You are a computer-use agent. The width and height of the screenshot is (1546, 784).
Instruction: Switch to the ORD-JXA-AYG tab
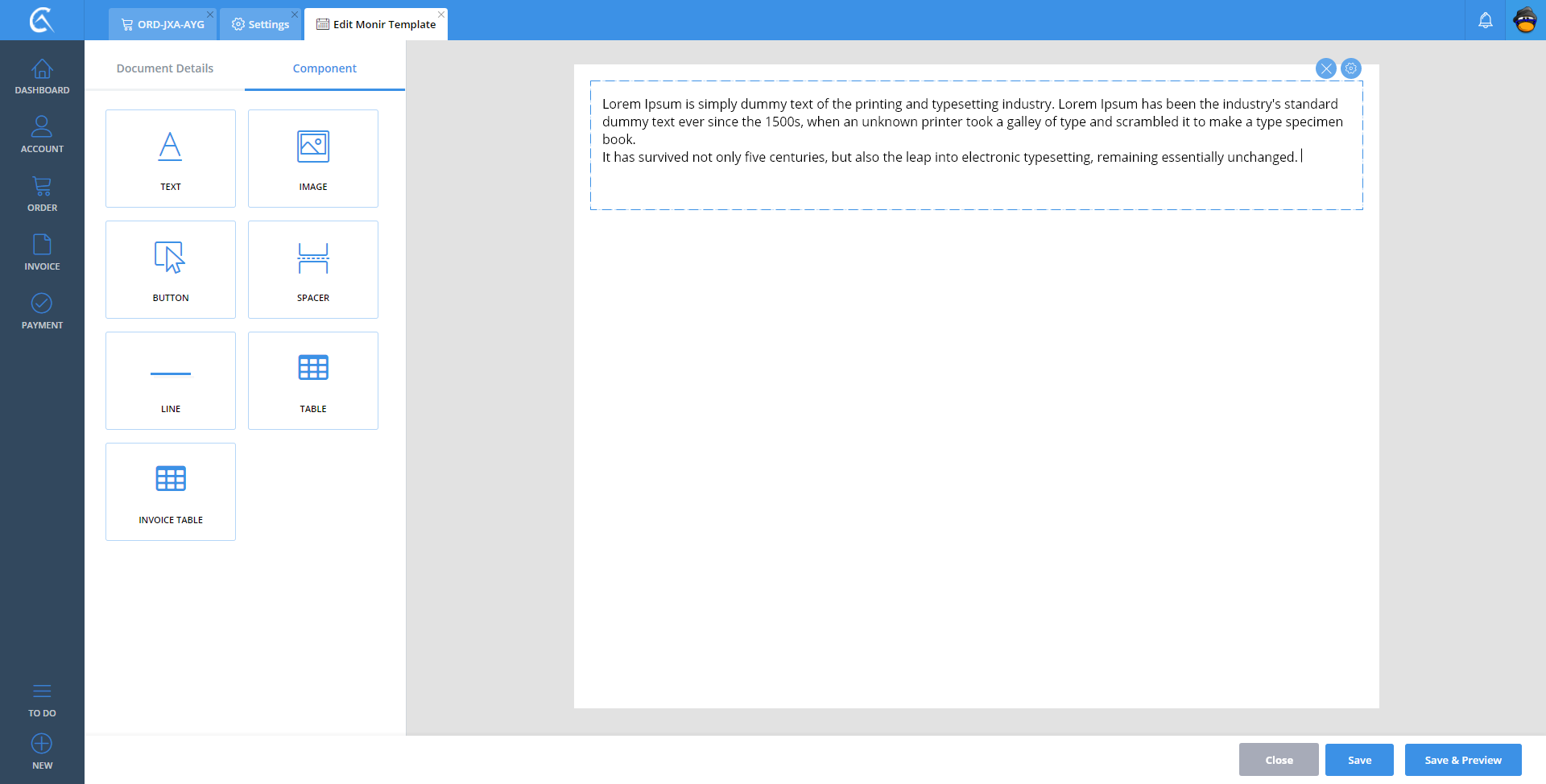point(163,24)
